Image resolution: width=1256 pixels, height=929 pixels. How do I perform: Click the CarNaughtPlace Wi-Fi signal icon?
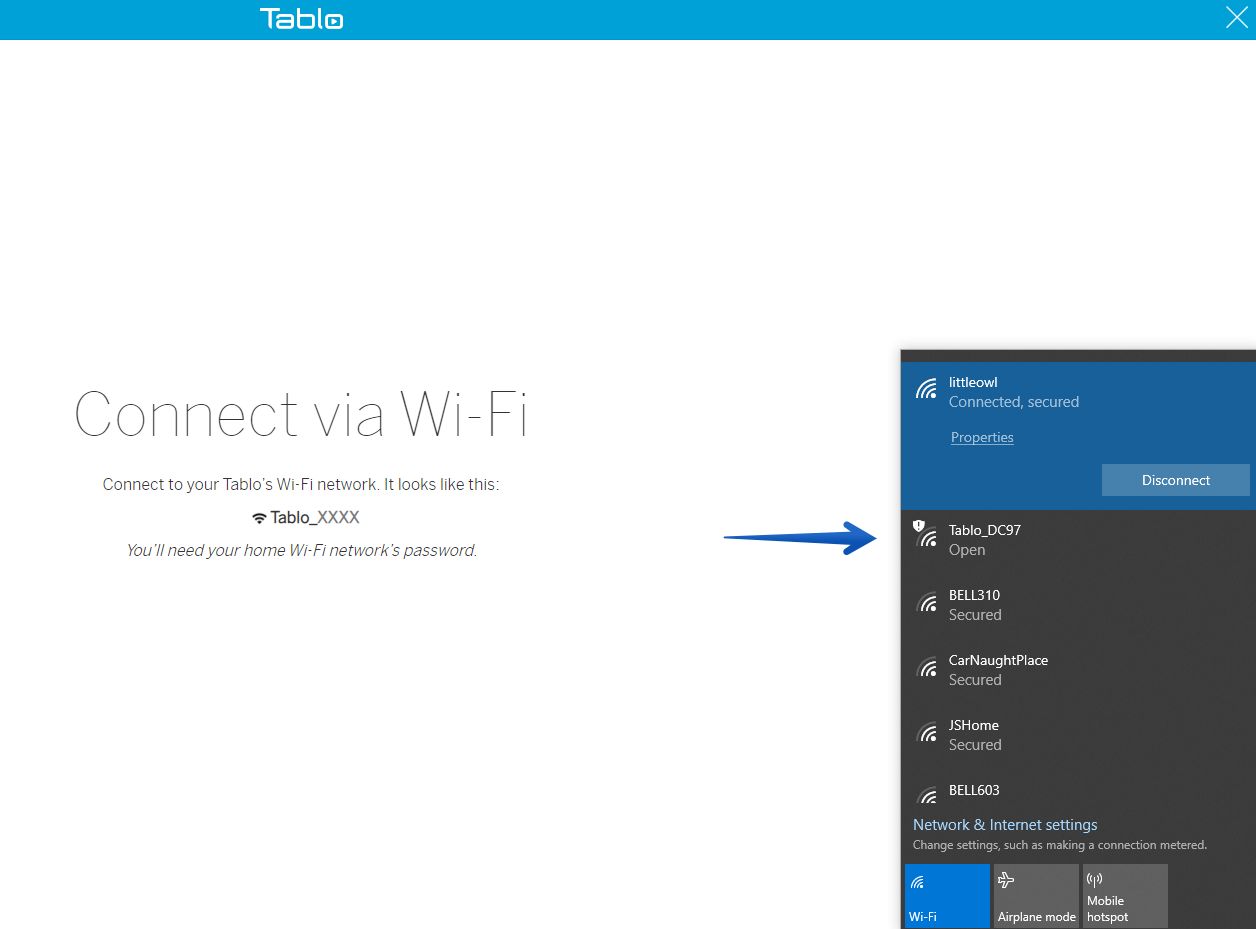[927, 668]
